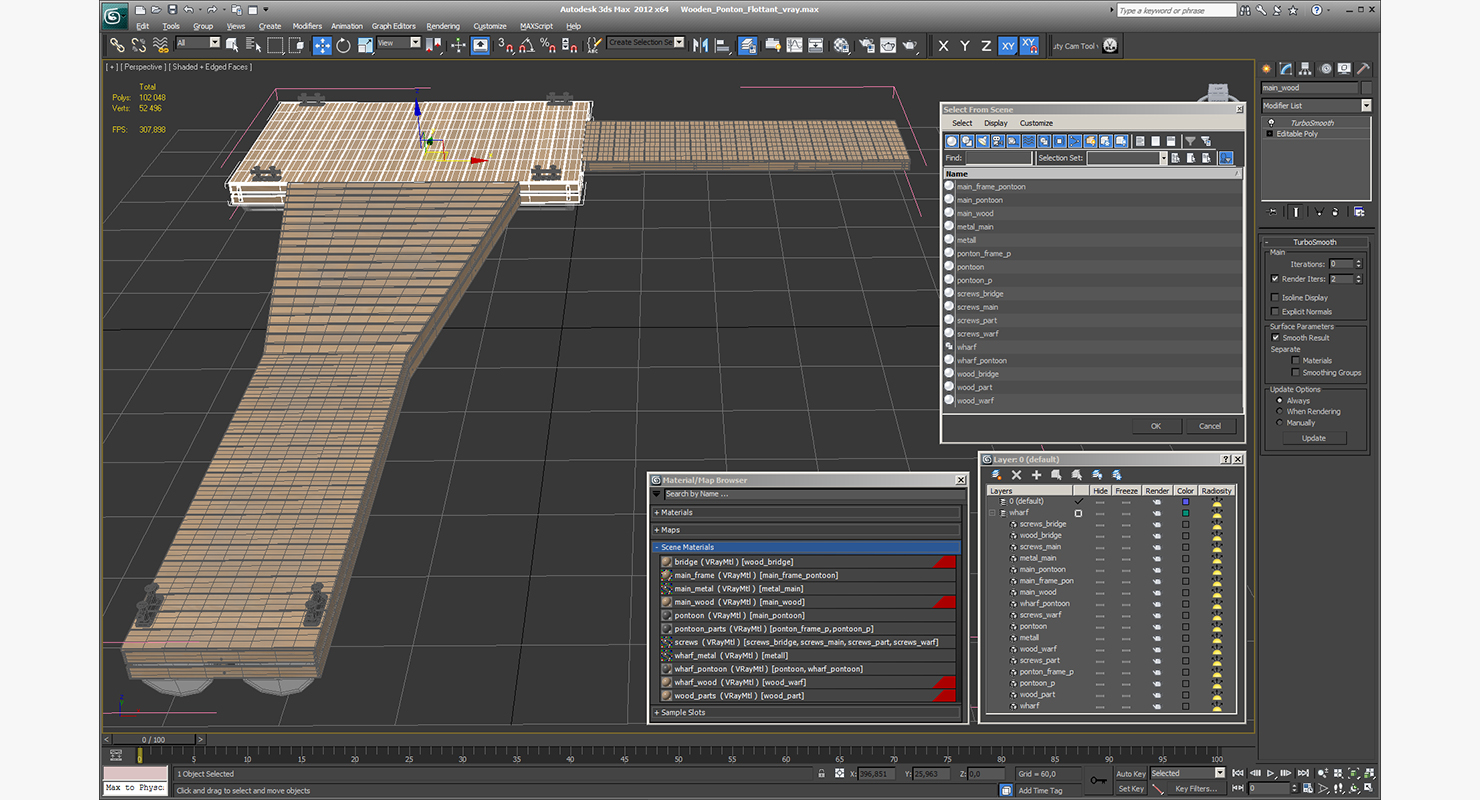Toggle the Angle Snap icon

coord(527,45)
